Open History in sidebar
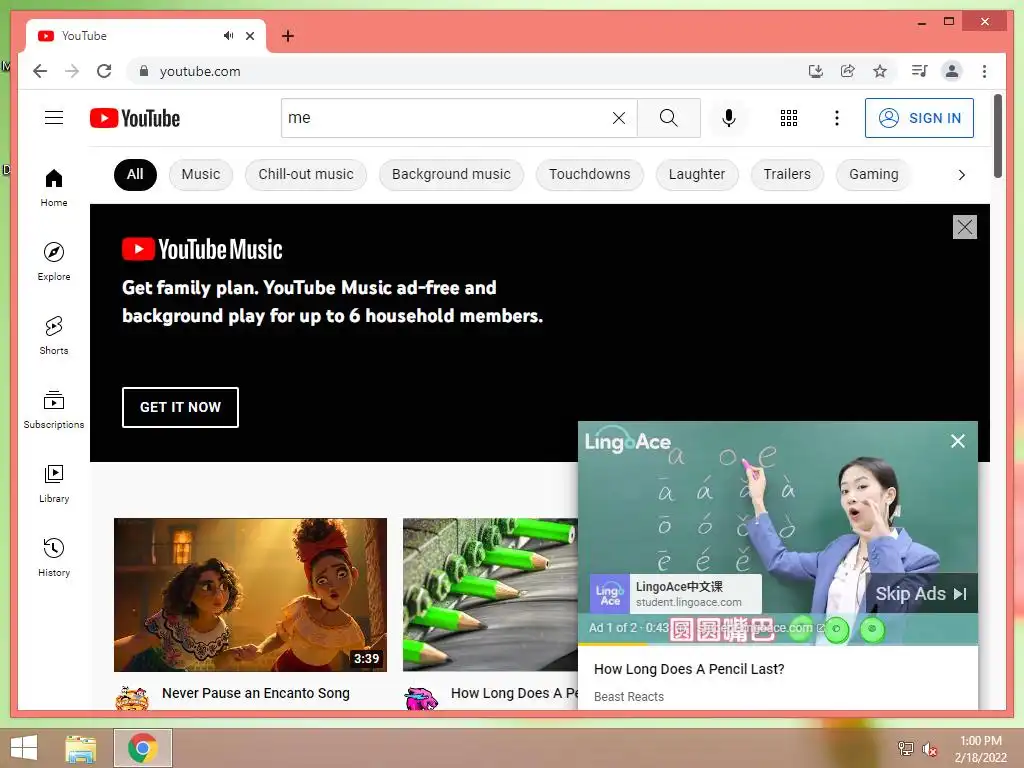 pyautogui.click(x=54, y=557)
